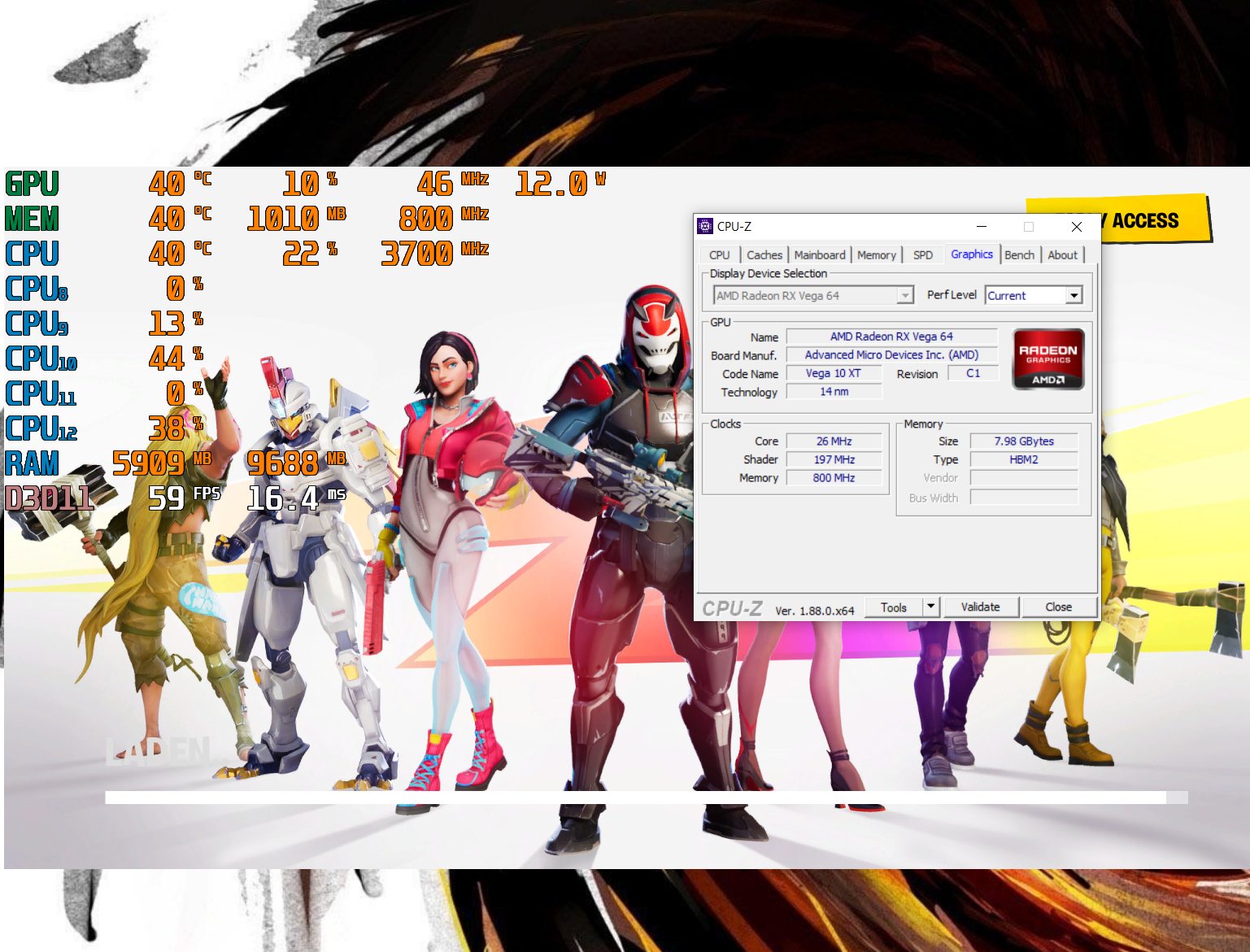Go to the Mainboard tab
Screen dimensions: 1250x952
tap(820, 254)
